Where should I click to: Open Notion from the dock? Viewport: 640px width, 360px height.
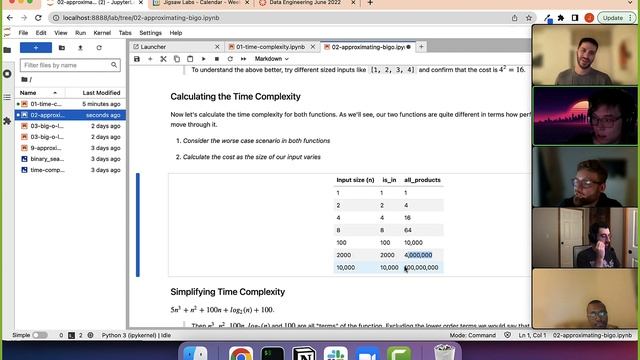click(304, 353)
